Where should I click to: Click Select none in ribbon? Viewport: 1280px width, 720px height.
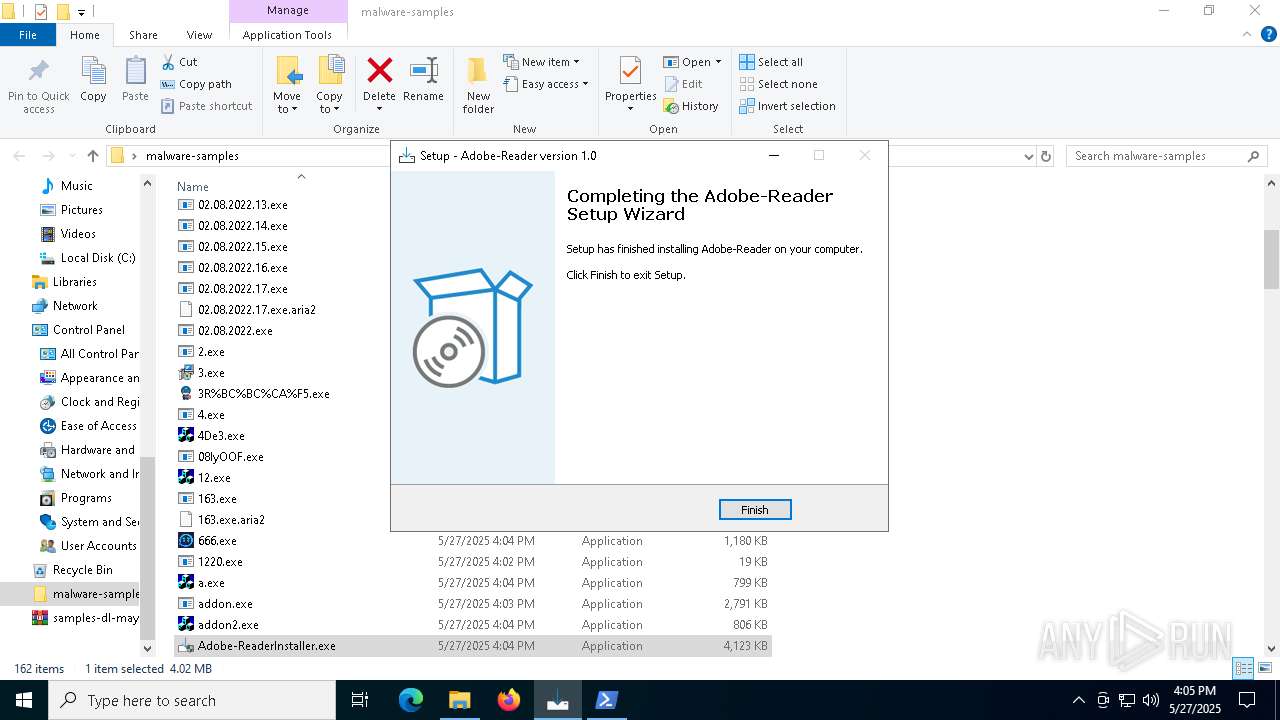click(x=778, y=84)
